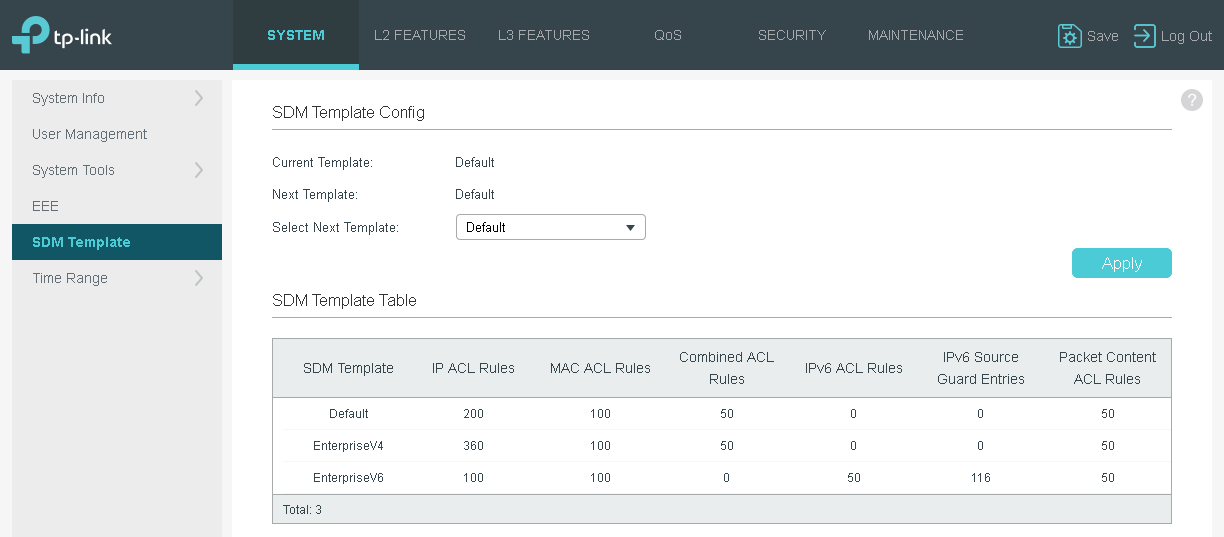1224x537 pixels.
Task: Go to the SECURITY tab
Action: coord(792,35)
